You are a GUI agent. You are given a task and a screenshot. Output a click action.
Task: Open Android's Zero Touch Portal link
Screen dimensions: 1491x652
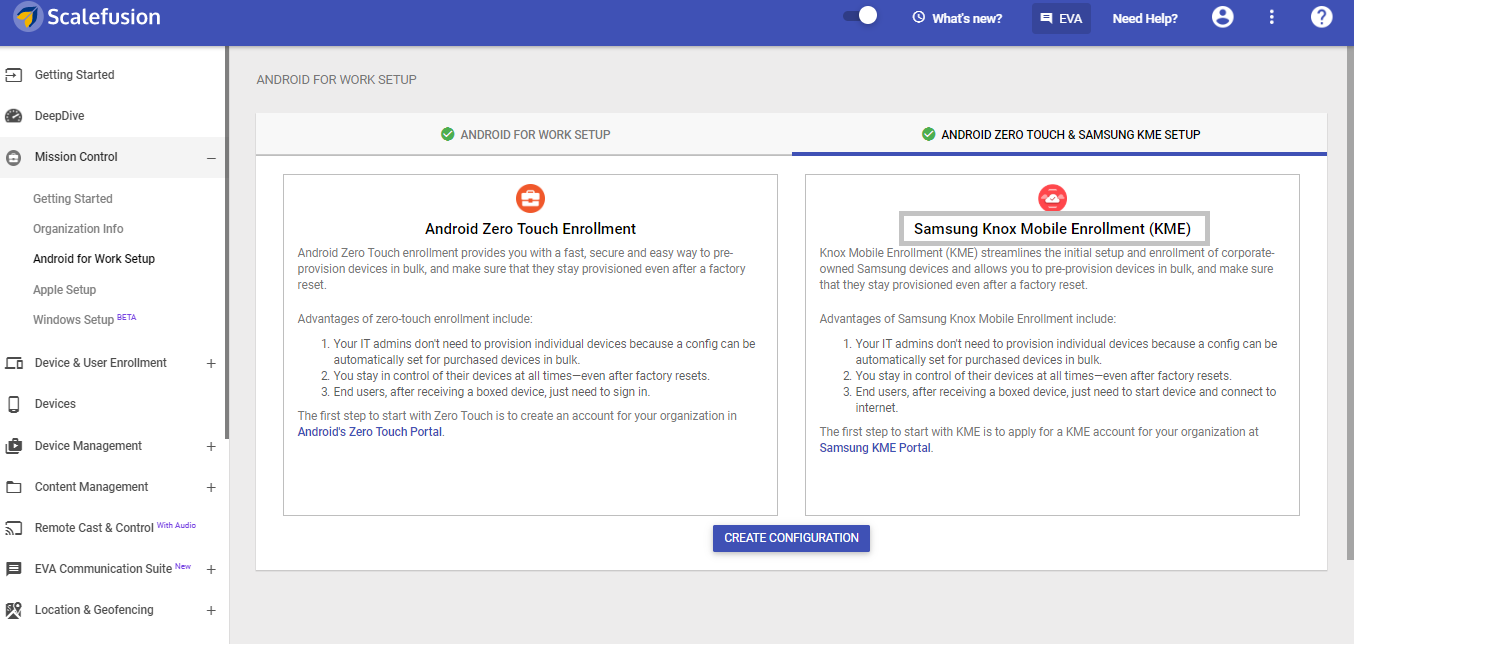coord(370,432)
